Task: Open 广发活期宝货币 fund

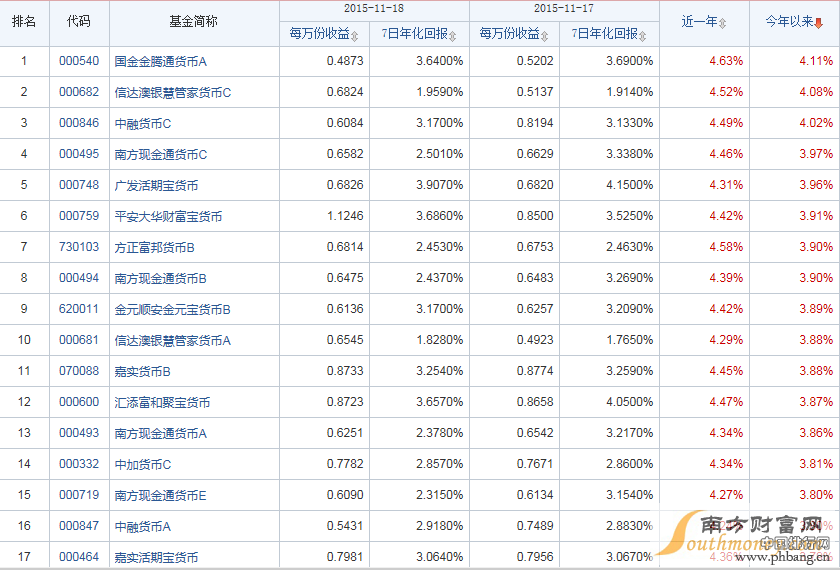Action: (x=156, y=186)
